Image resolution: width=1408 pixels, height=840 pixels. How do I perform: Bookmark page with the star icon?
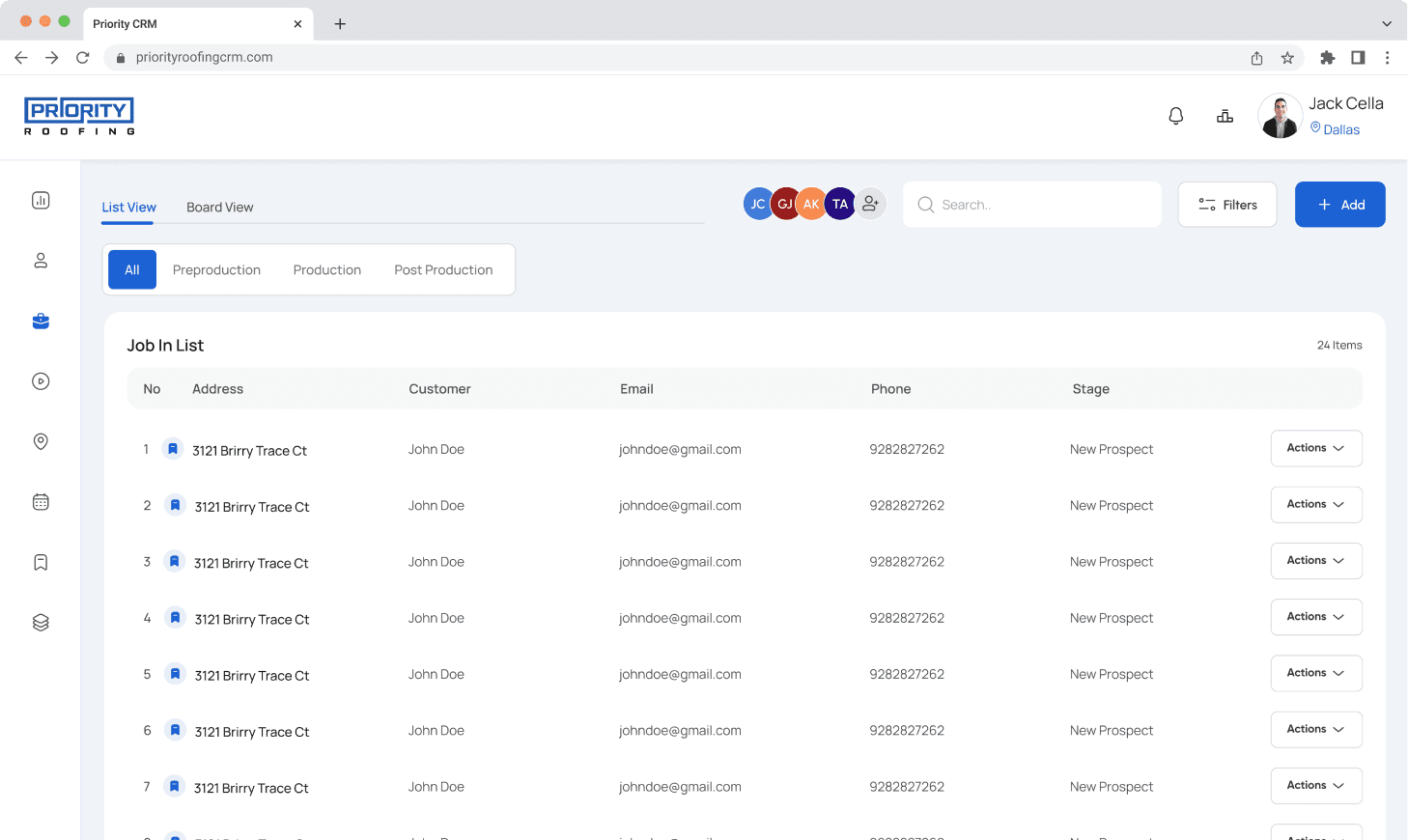click(x=1287, y=58)
